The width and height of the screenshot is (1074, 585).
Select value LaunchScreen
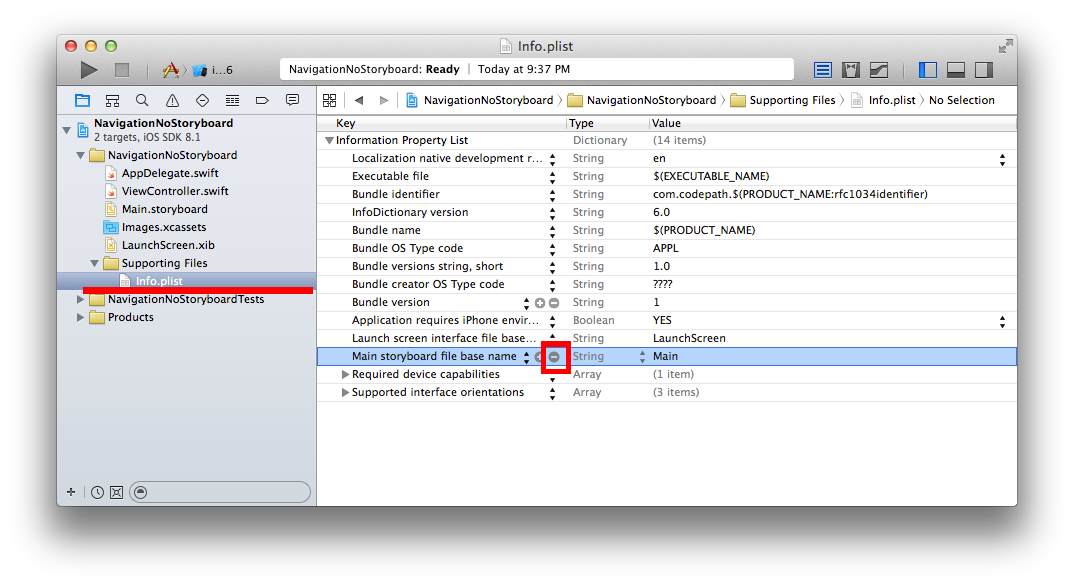689,338
